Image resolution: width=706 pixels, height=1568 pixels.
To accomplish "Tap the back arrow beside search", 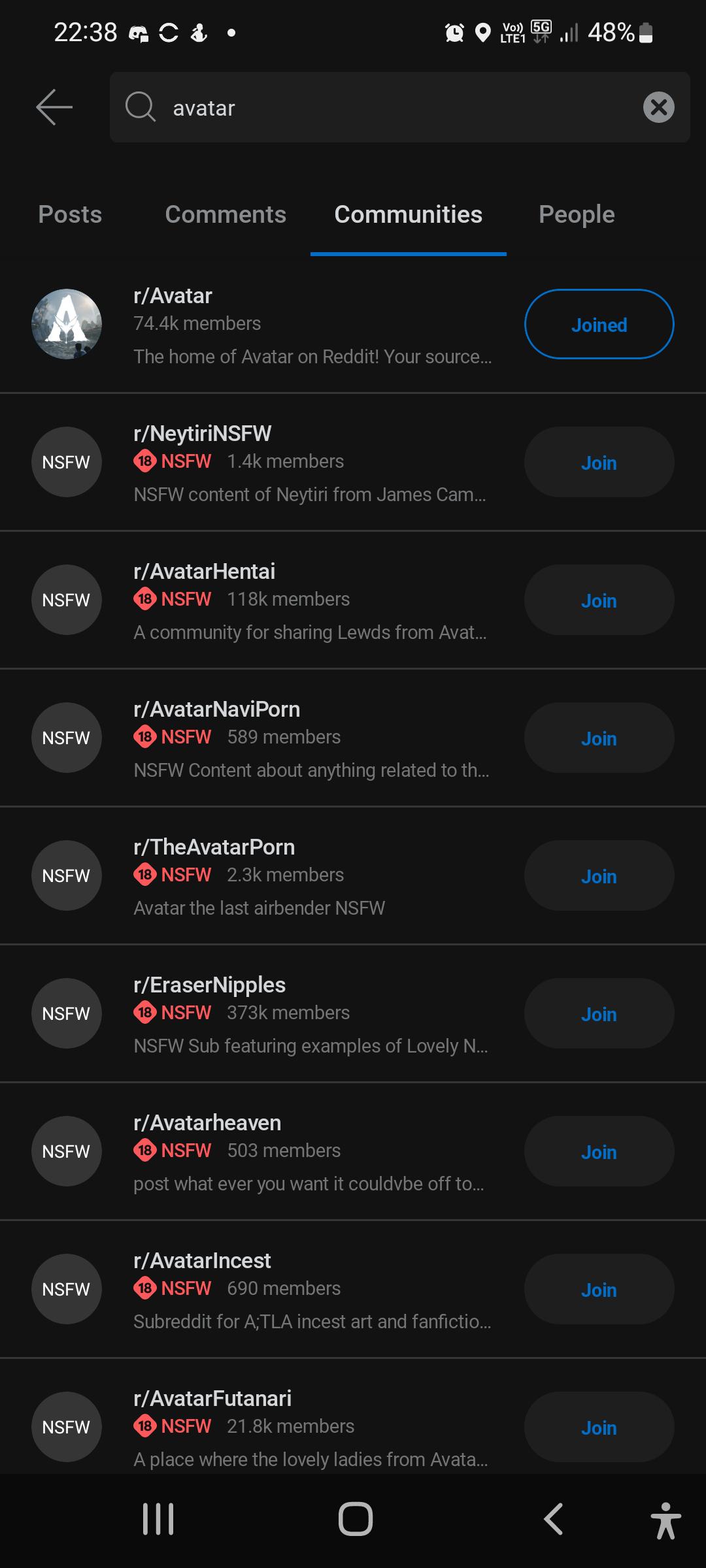I will pos(54,107).
